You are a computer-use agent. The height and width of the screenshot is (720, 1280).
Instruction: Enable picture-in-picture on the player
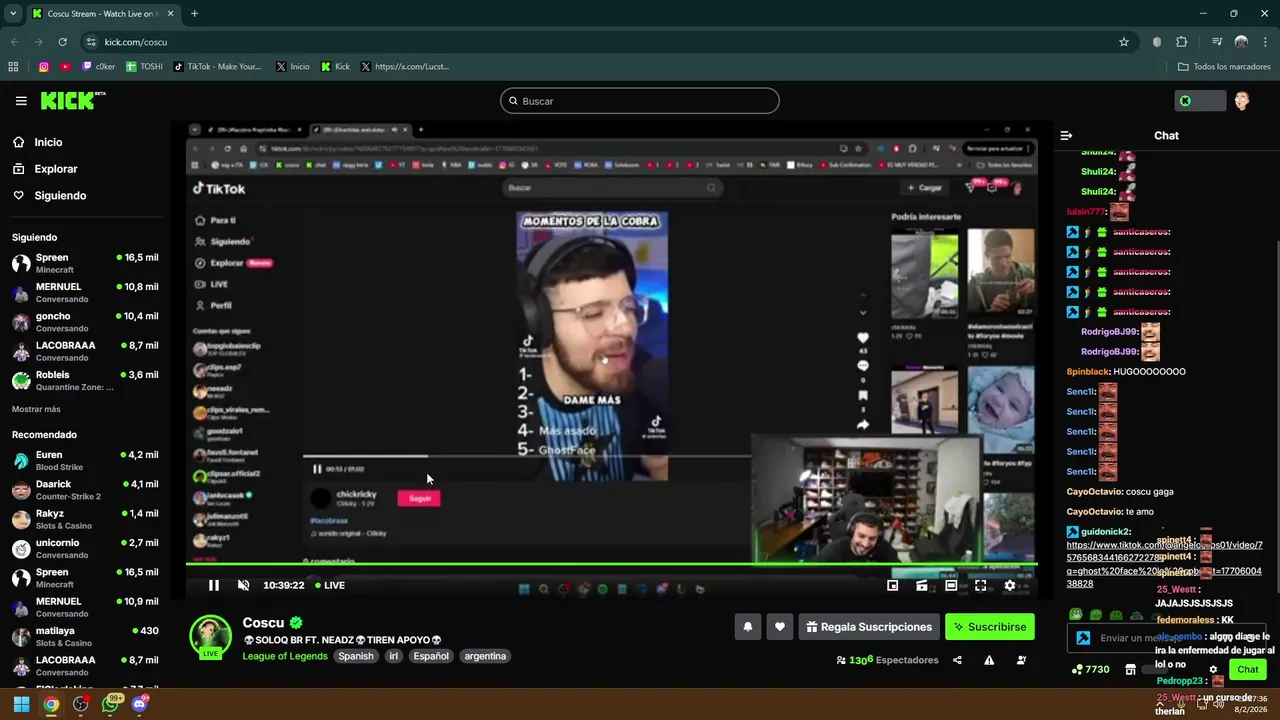893,586
